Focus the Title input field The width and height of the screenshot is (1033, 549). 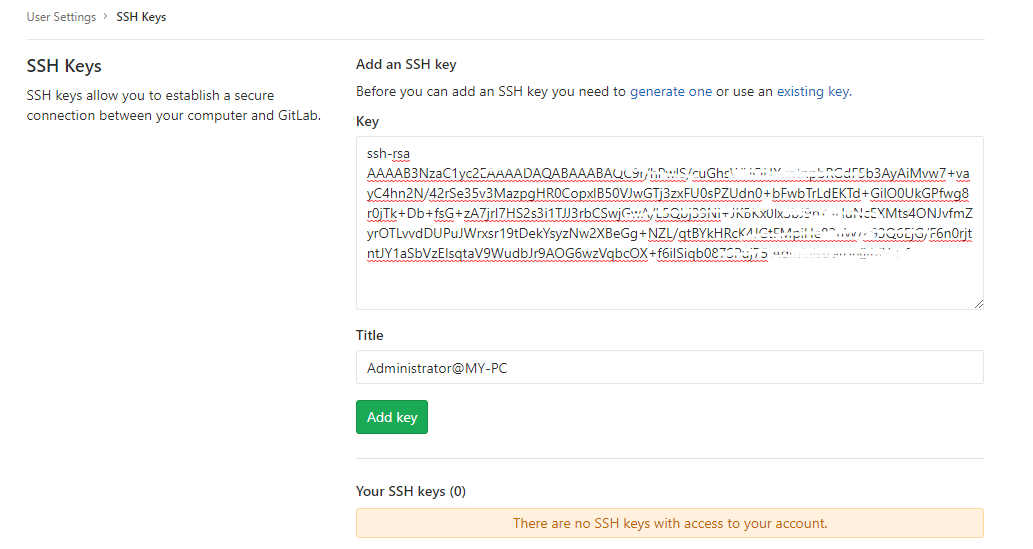point(670,367)
